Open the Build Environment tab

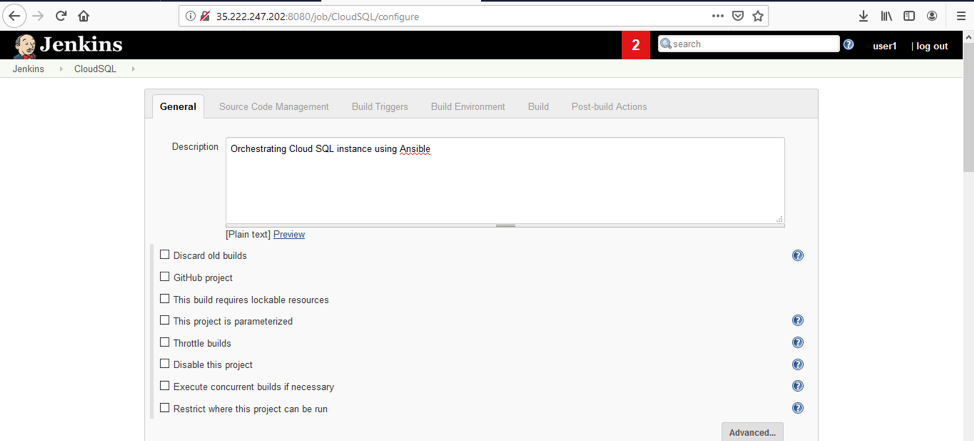pyautogui.click(x=468, y=107)
